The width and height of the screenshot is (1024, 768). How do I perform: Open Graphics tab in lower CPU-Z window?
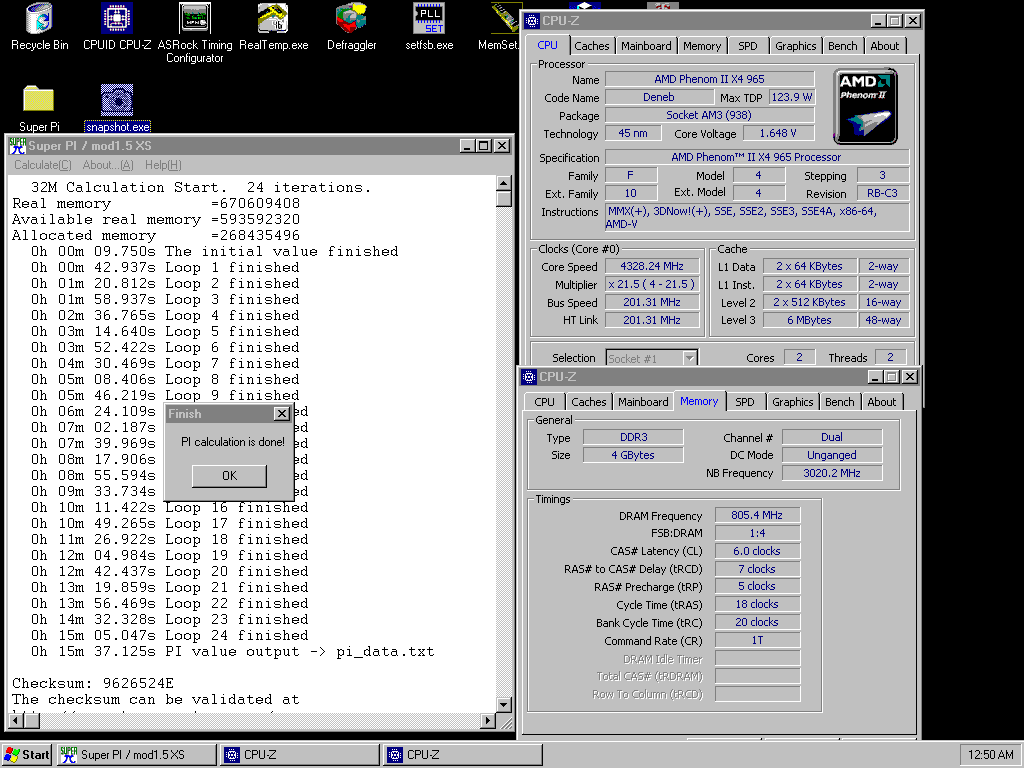(792, 402)
